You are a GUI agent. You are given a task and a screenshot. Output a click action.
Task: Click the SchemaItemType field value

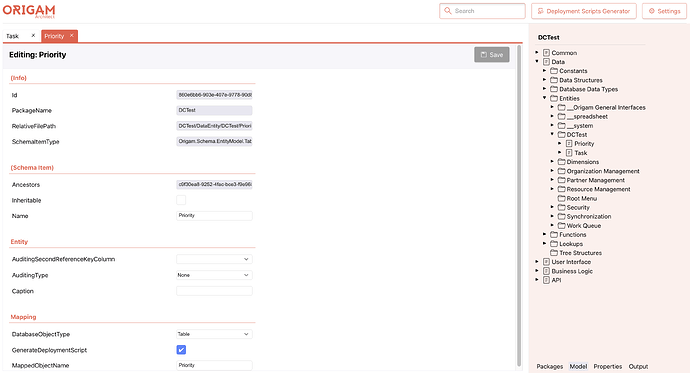pos(214,141)
